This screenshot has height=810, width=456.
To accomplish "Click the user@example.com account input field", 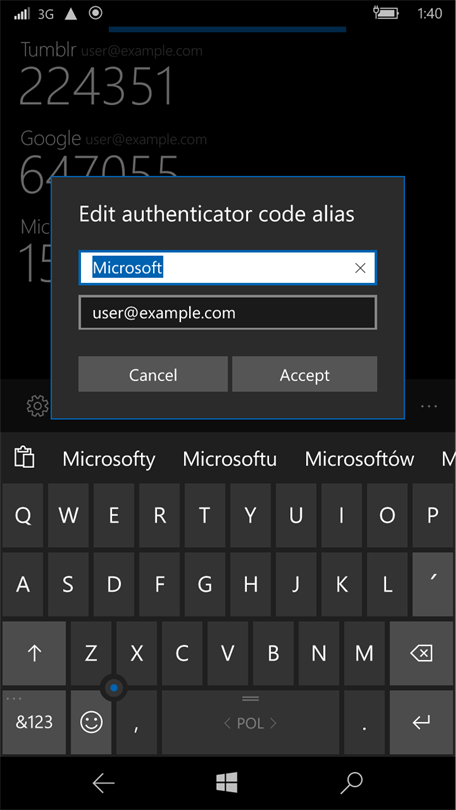I will pyautogui.click(x=228, y=313).
